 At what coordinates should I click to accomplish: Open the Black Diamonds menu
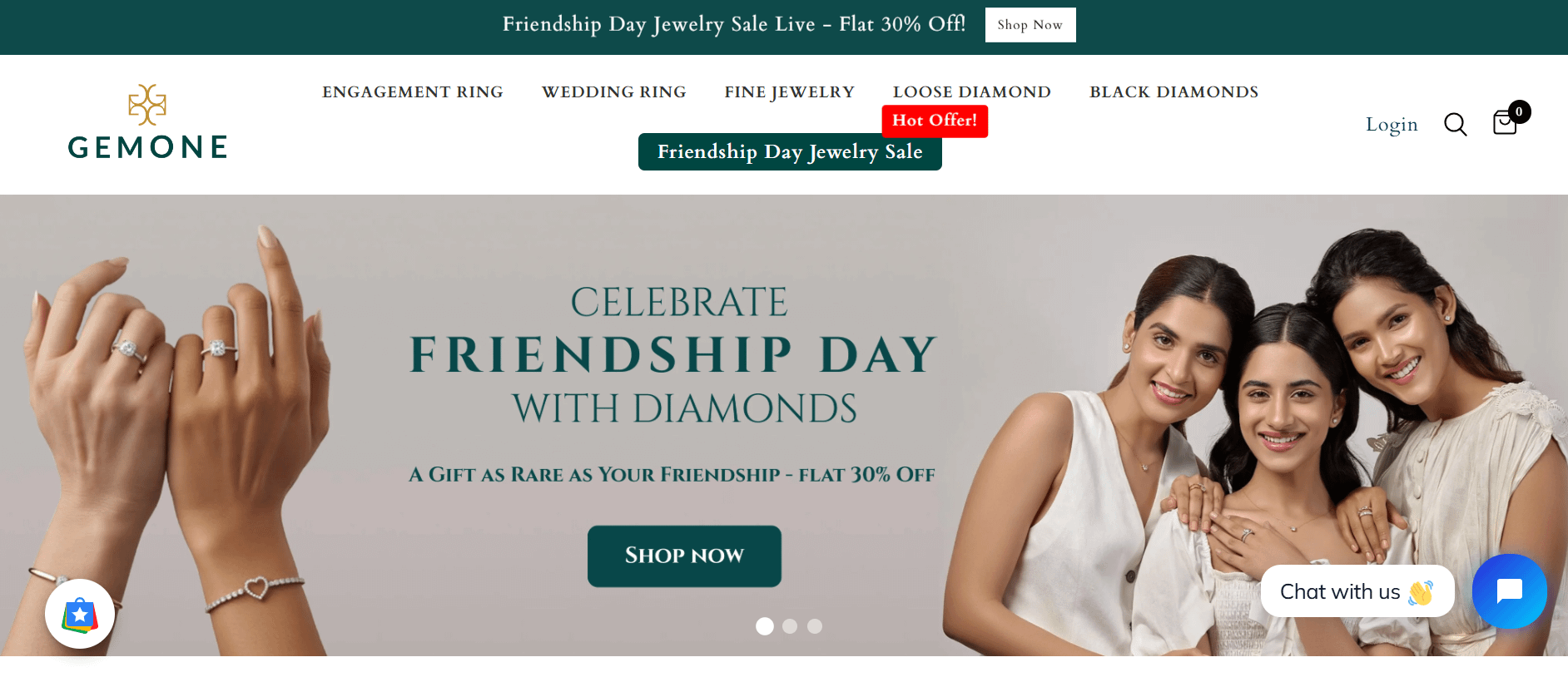(x=1174, y=92)
